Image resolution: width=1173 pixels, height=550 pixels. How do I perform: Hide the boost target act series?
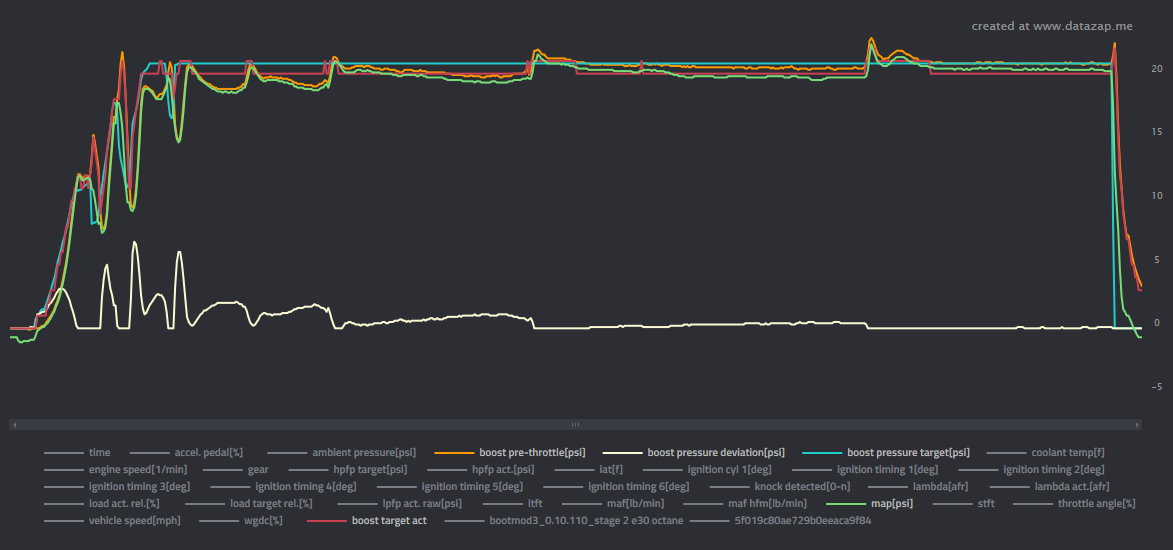point(388,521)
